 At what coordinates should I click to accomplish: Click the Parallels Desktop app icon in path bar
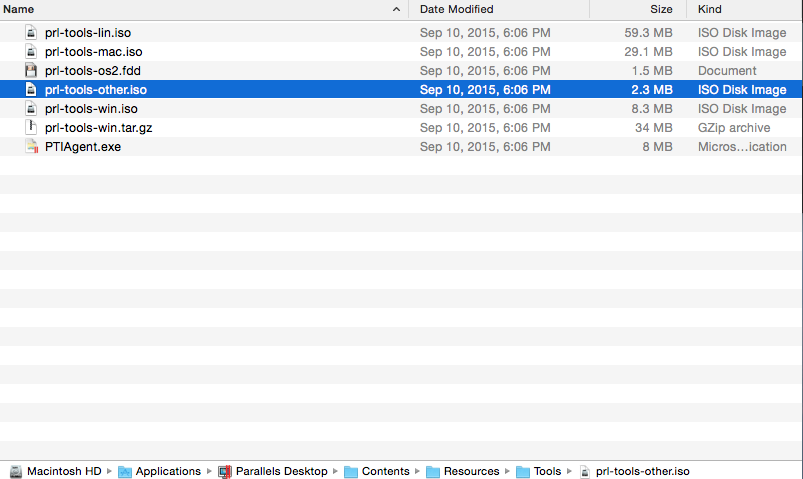[225, 471]
